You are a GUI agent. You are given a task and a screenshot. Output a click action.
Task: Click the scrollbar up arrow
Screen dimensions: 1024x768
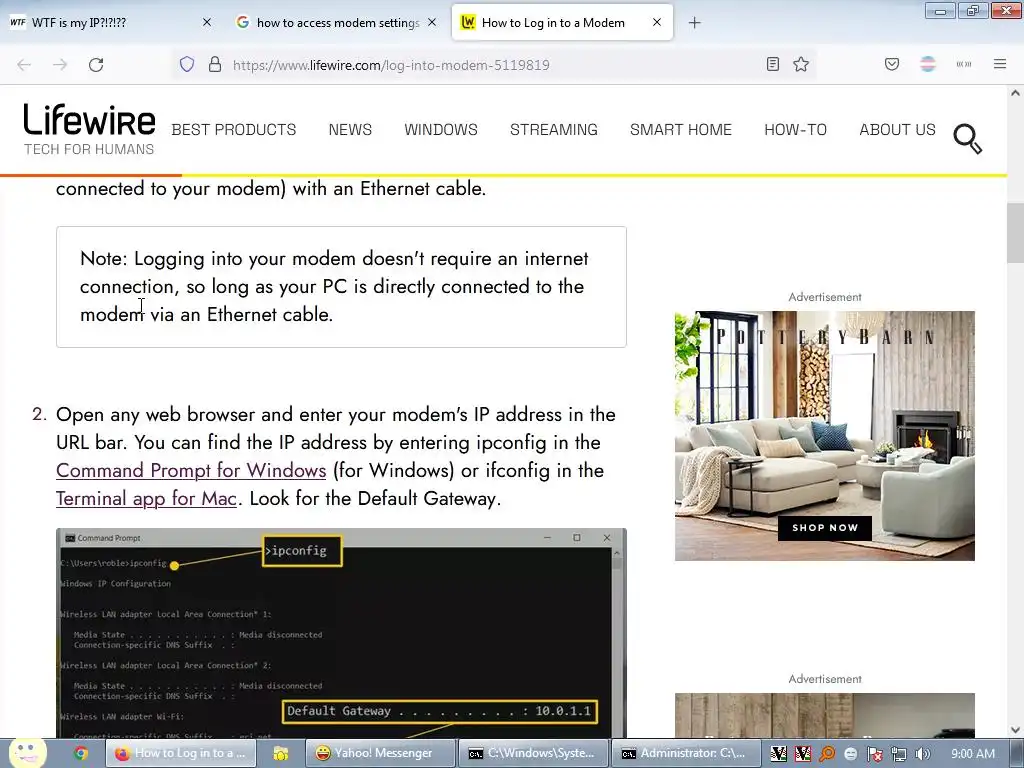coord(1015,93)
